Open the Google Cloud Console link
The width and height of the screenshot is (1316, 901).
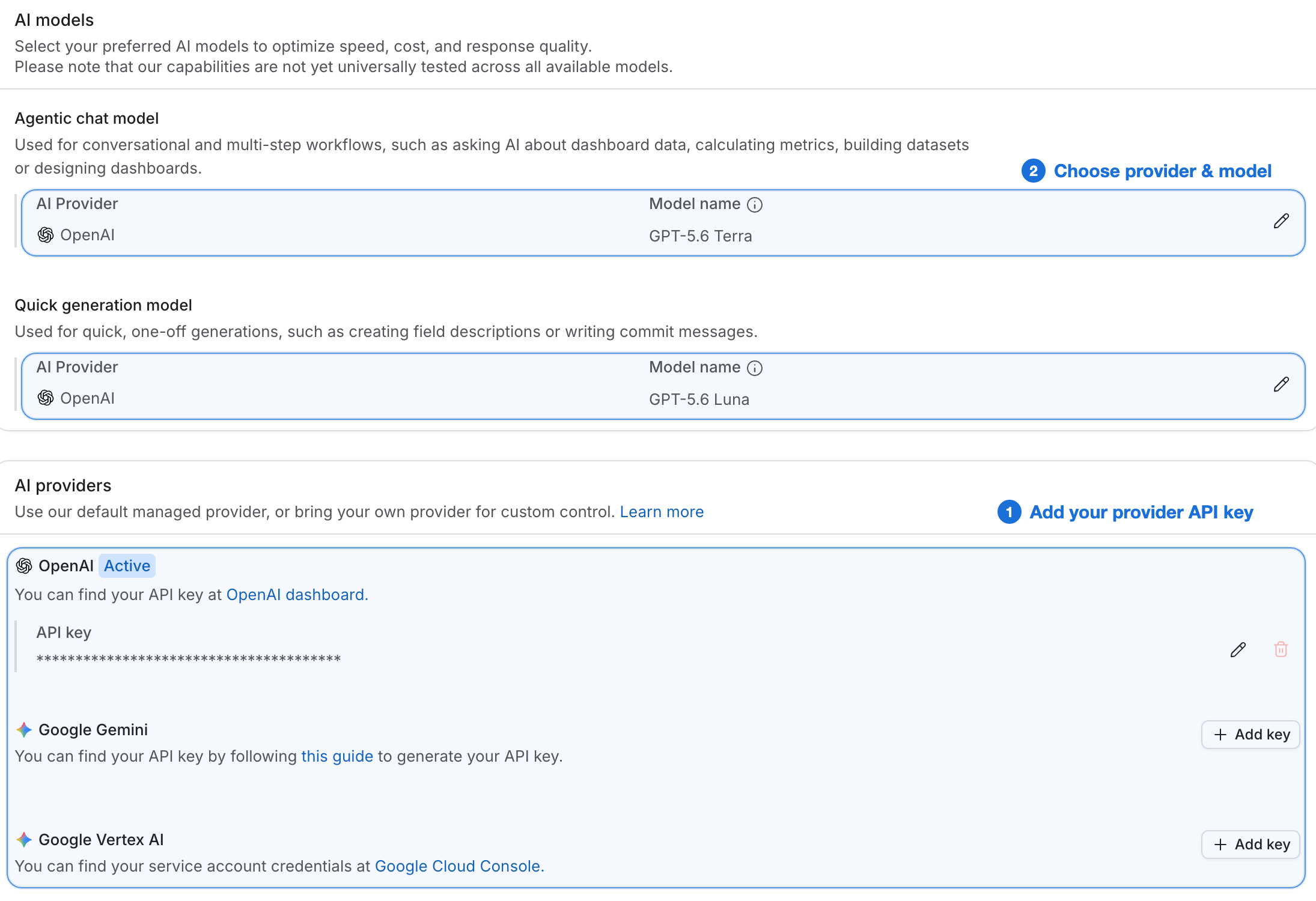[459, 866]
